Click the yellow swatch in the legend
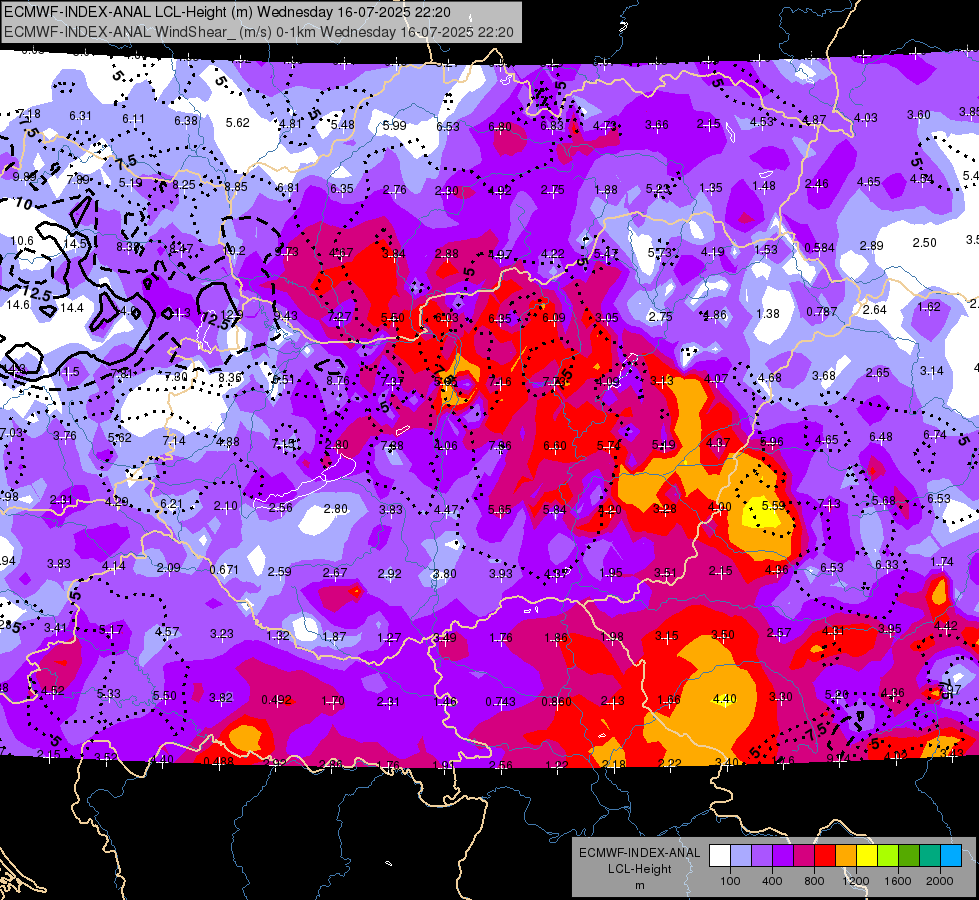This screenshot has width=979, height=900. pos(867,855)
